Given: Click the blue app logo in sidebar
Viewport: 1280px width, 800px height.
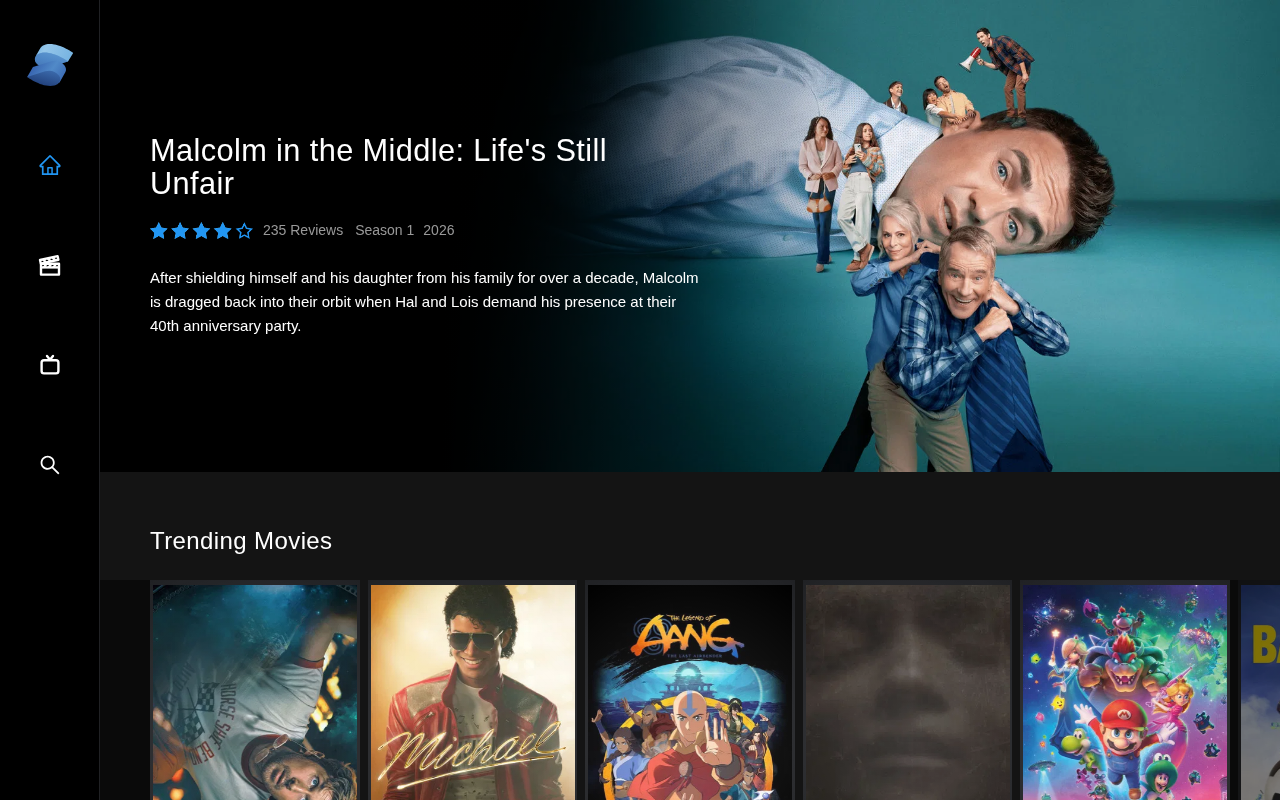Looking at the screenshot, I should tap(50, 65).
